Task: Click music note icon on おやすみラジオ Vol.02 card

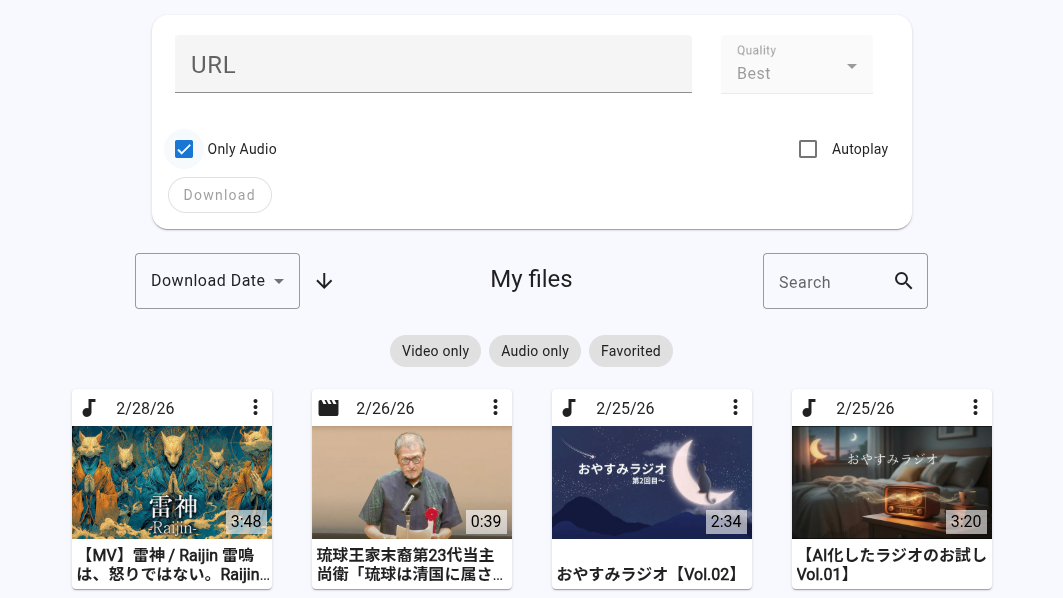Action: 569,408
